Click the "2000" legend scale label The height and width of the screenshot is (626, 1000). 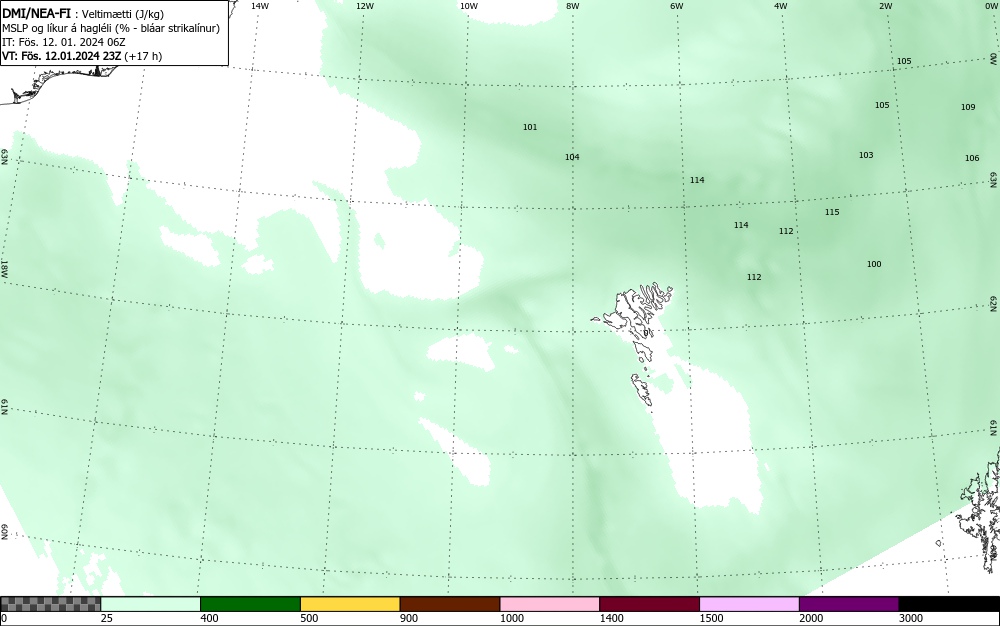[x=811, y=618]
